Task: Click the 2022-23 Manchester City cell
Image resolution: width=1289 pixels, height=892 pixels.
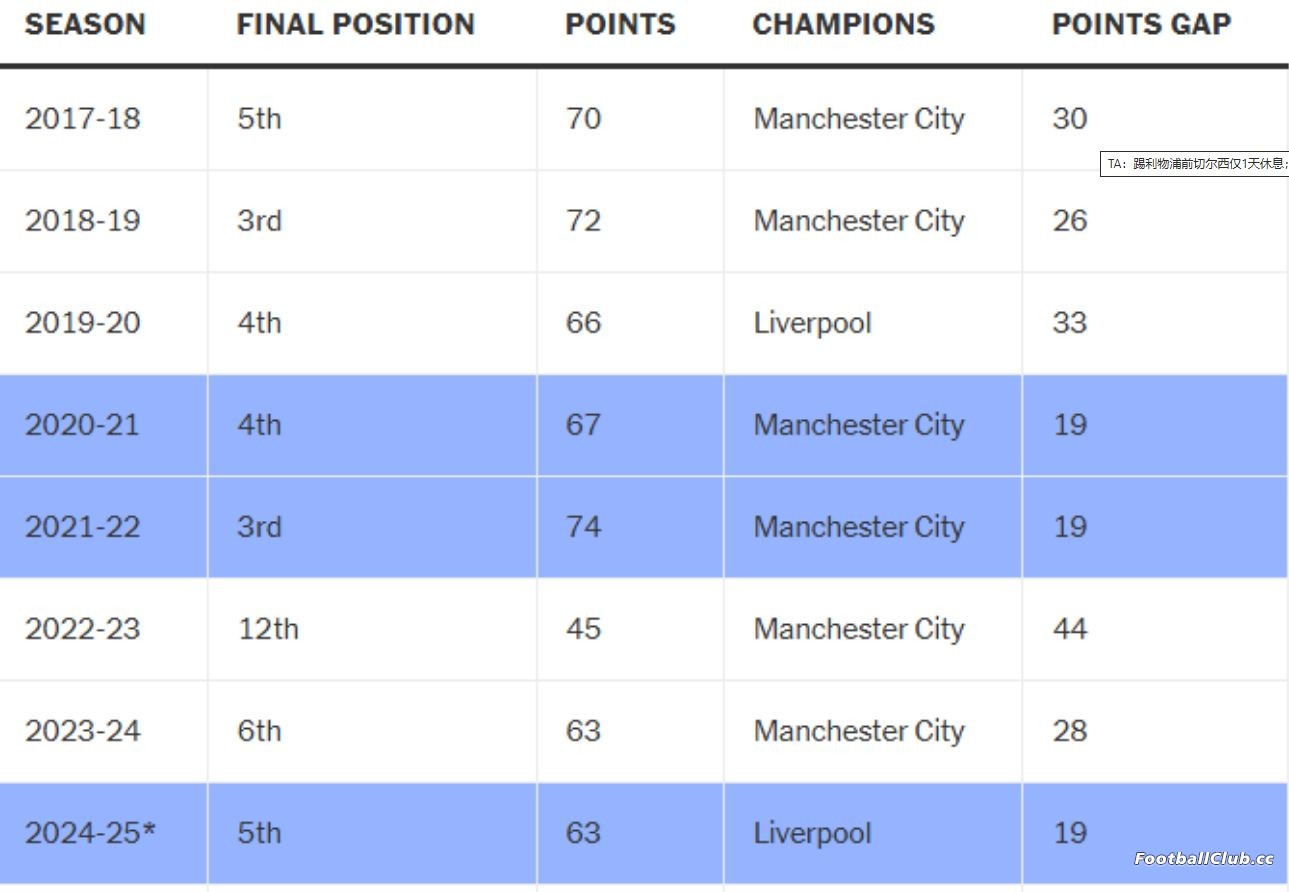Action: [872, 629]
